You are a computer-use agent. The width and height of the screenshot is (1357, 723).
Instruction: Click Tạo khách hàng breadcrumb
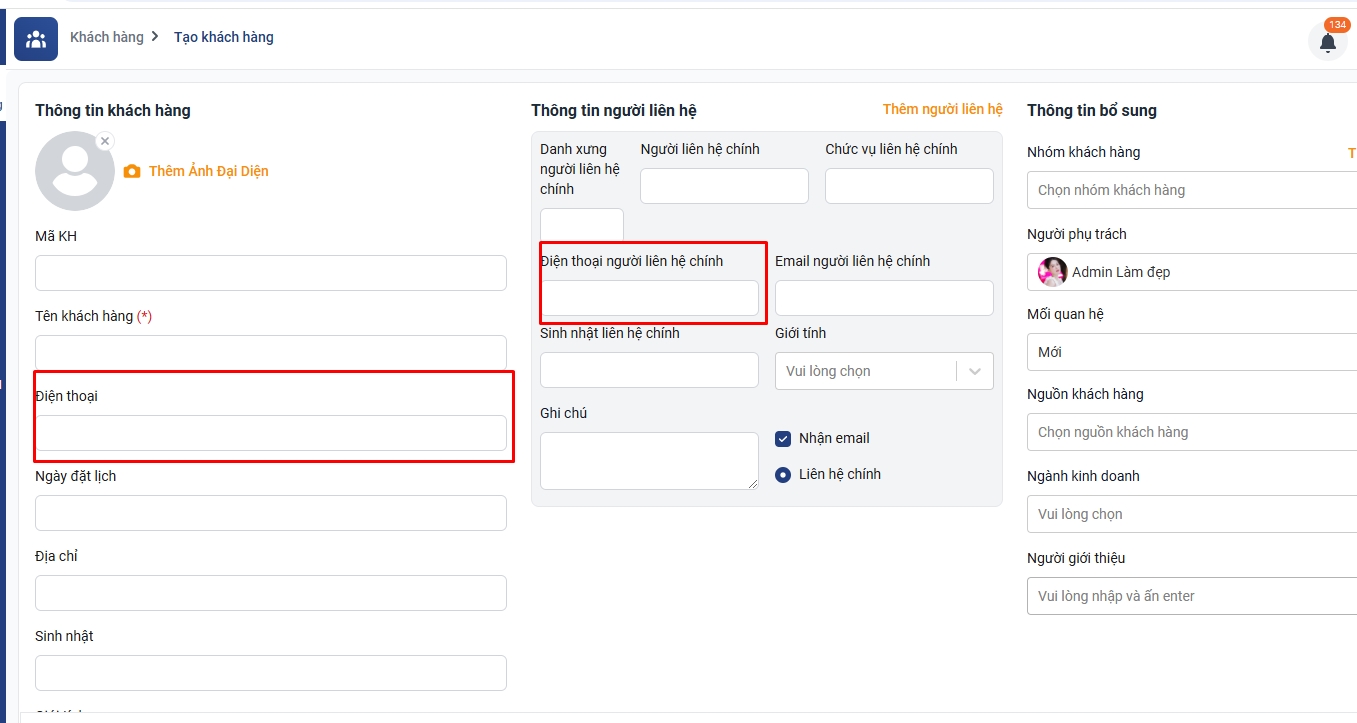click(224, 37)
